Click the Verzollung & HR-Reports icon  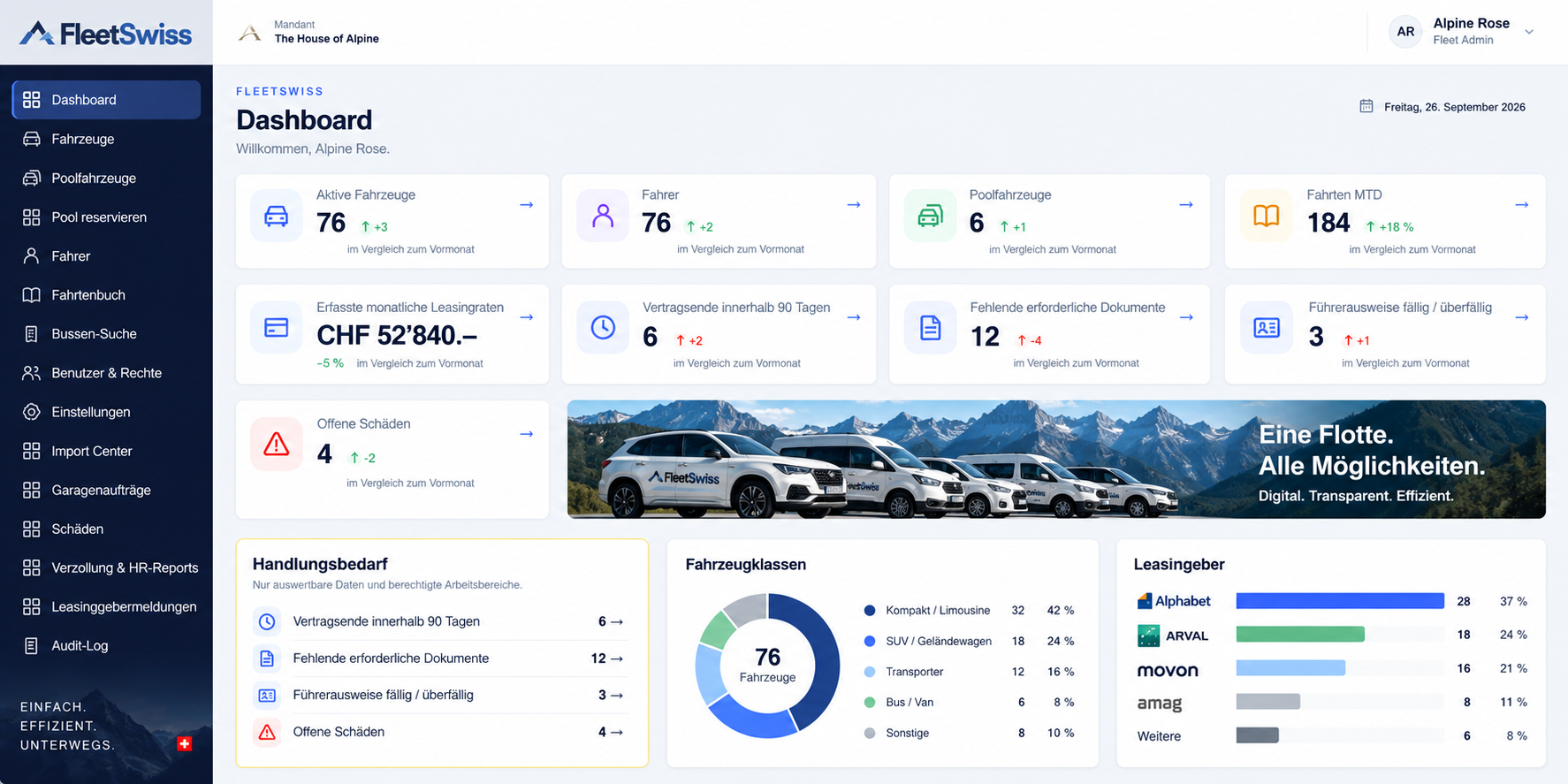[x=31, y=567]
